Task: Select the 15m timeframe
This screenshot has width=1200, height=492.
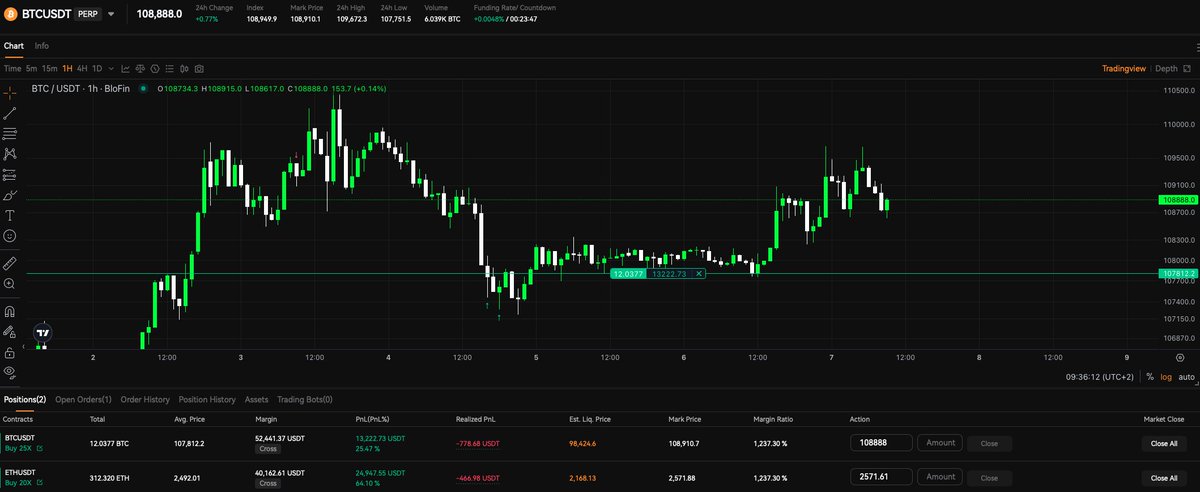Action: tap(49, 69)
